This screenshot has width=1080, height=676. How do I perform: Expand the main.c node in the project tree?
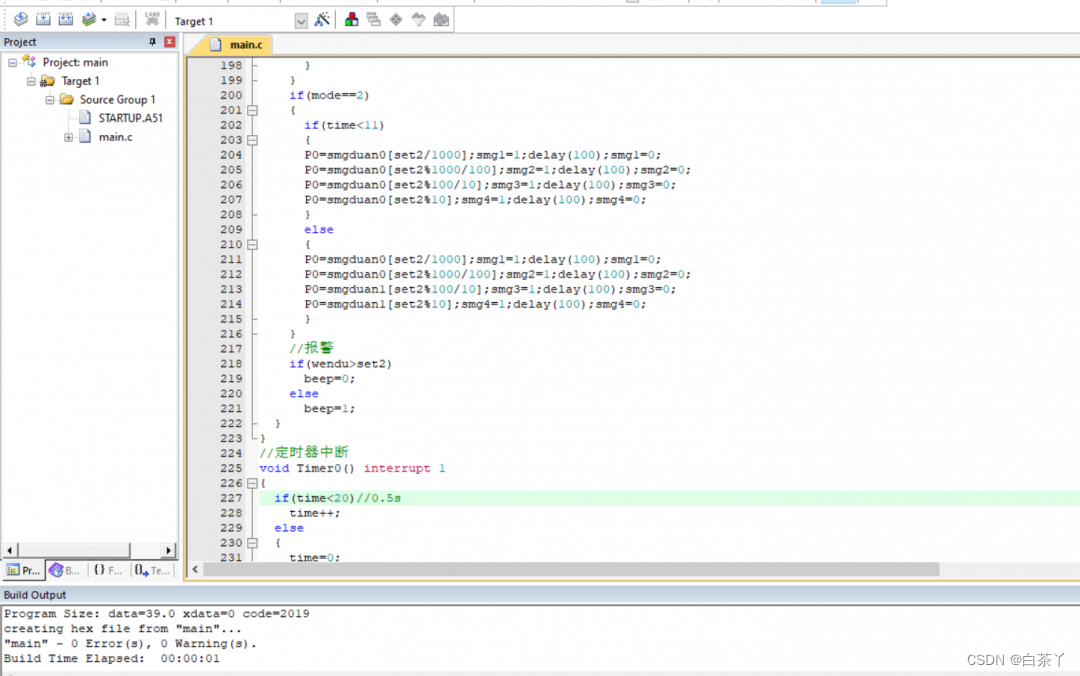69,137
